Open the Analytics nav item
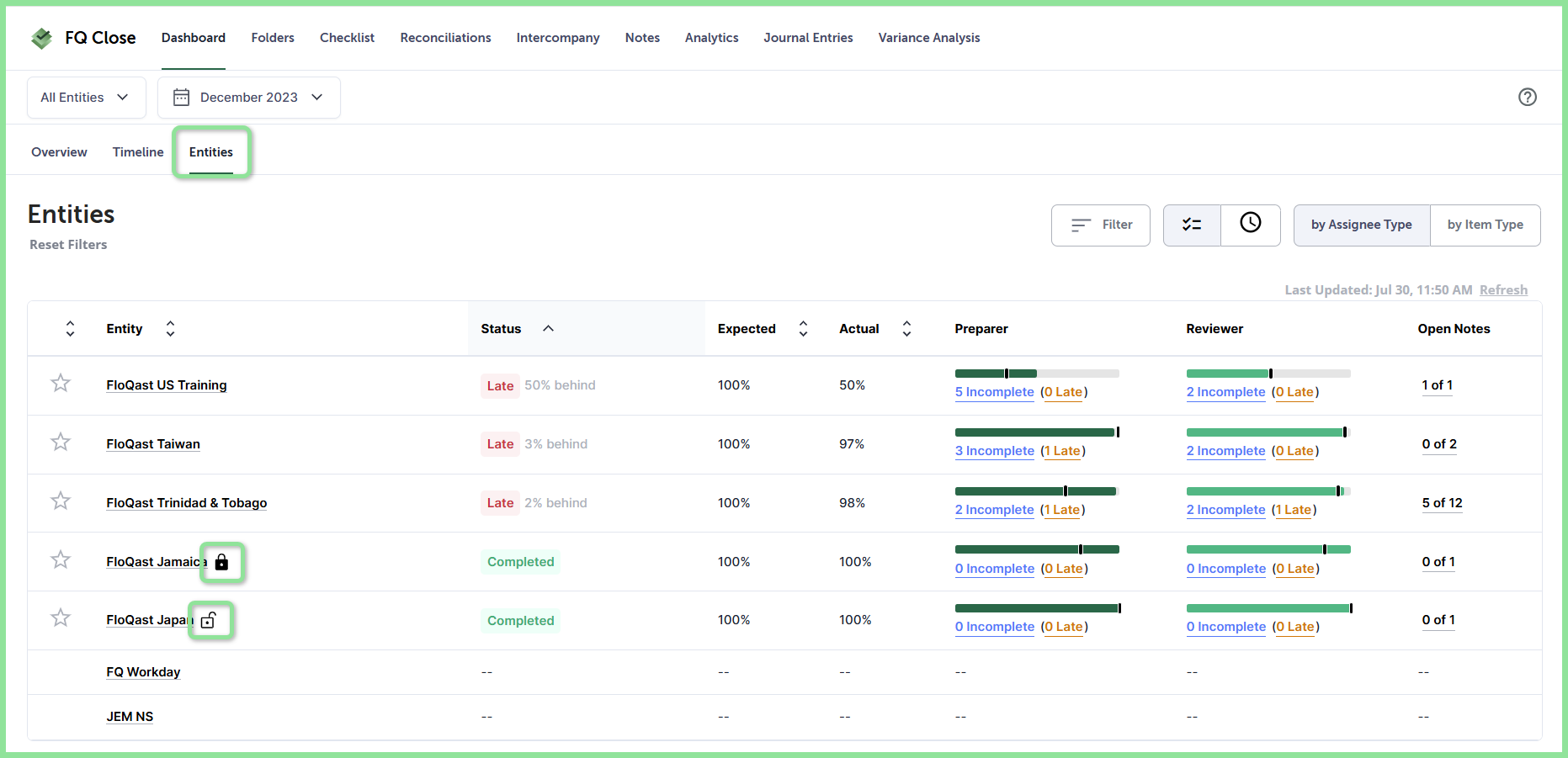This screenshot has height=758, width=1568. (x=711, y=38)
